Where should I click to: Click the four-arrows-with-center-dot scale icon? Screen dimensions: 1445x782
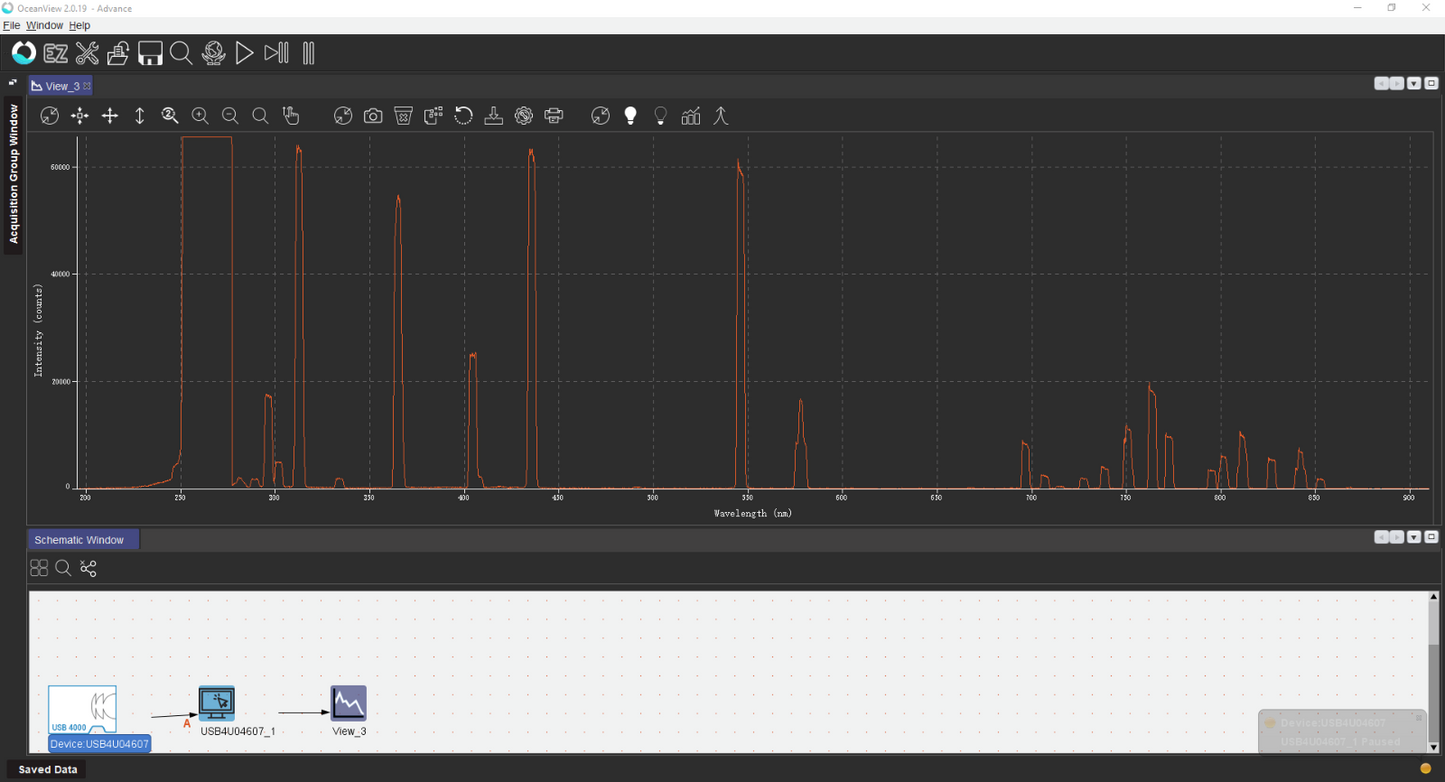point(79,116)
